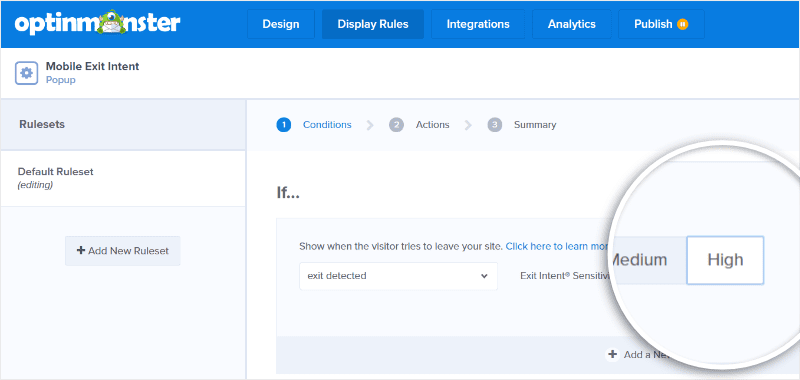This screenshot has width=800, height=380.
Task: Select the Default Ruleset item
Action: (123, 178)
